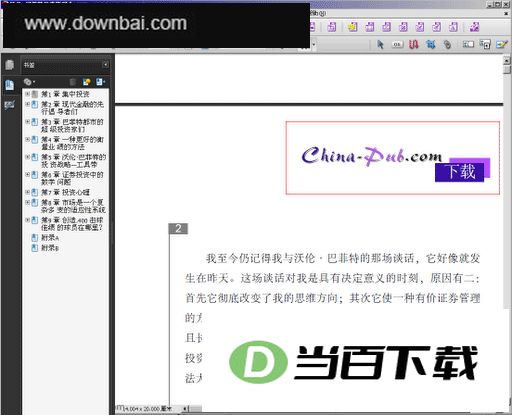The height and width of the screenshot is (415, 512).
Task: Open the 附录A bookmark
Action: pyautogui.click(x=50, y=238)
